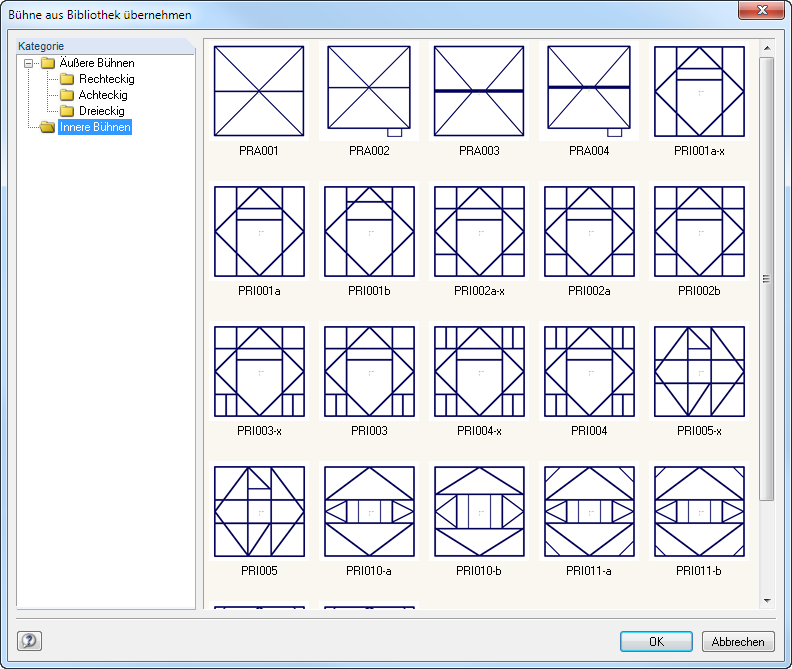Select the PRI005-x platform thumbnail
792x669 pixels.
699,371
